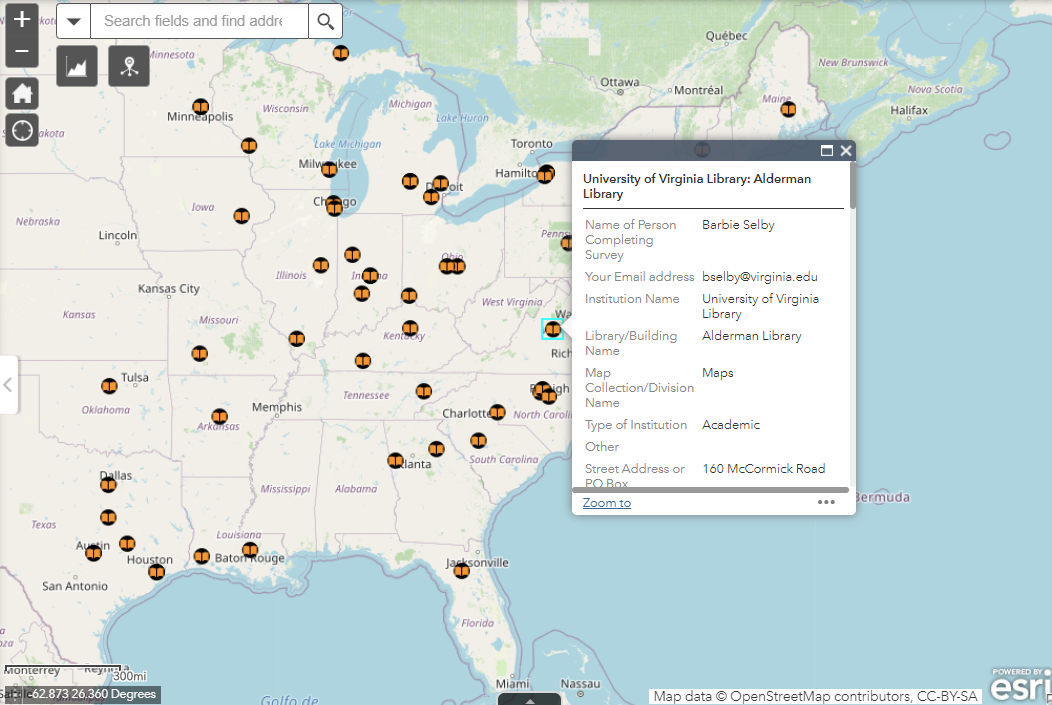Expand the collapsed left side panel

pyautogui.click(x=8, y=384)
